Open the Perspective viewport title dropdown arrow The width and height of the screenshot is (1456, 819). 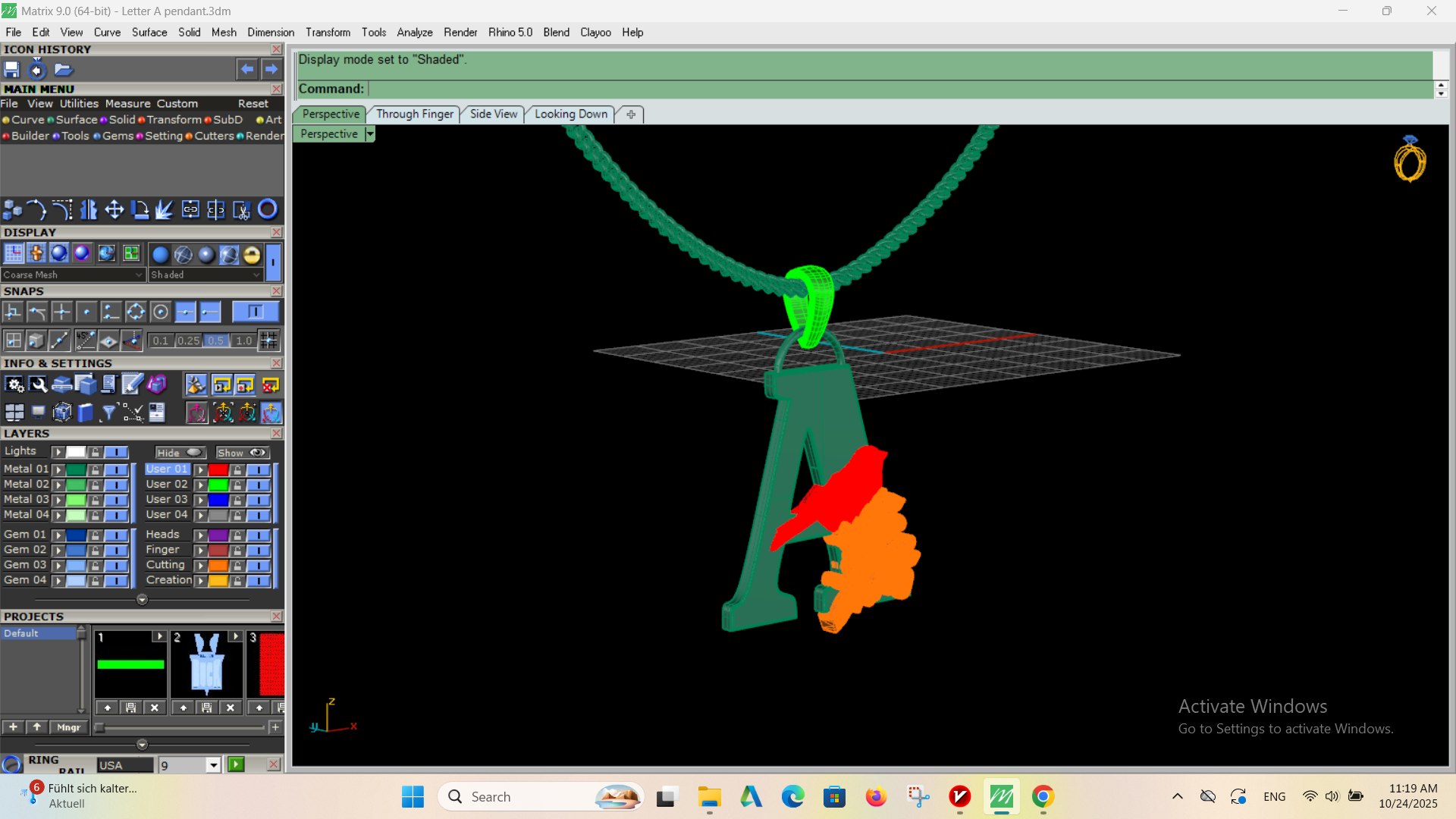(x=370, y=134)
